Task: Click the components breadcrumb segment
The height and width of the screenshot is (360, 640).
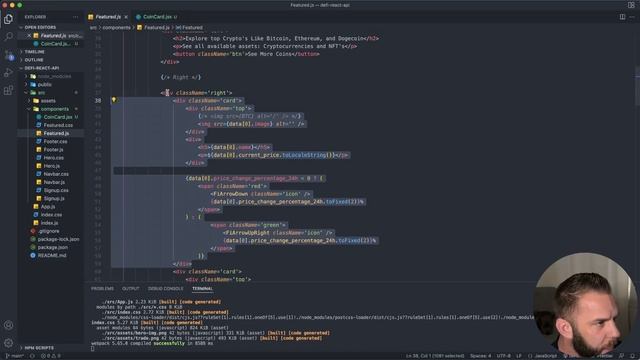Action: pyautogui.click(x=116, y=28)
